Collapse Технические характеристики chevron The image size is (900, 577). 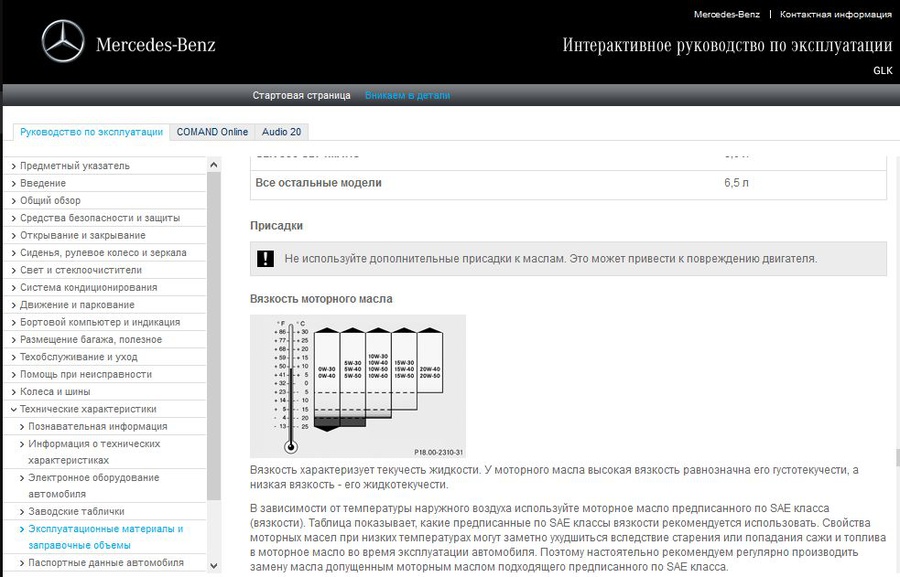tap(14, 409)
